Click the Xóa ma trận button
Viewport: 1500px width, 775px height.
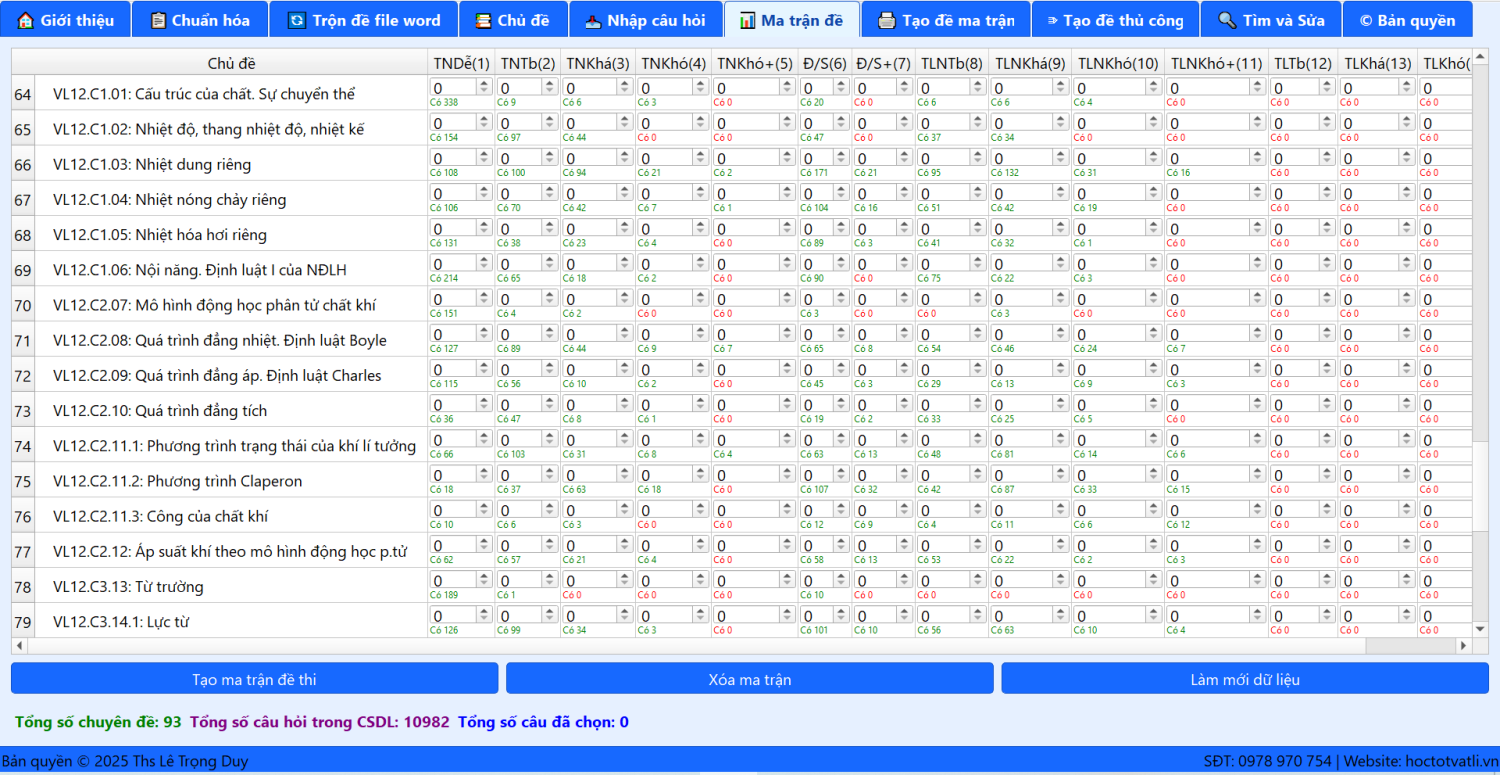[x=749, y=679]
